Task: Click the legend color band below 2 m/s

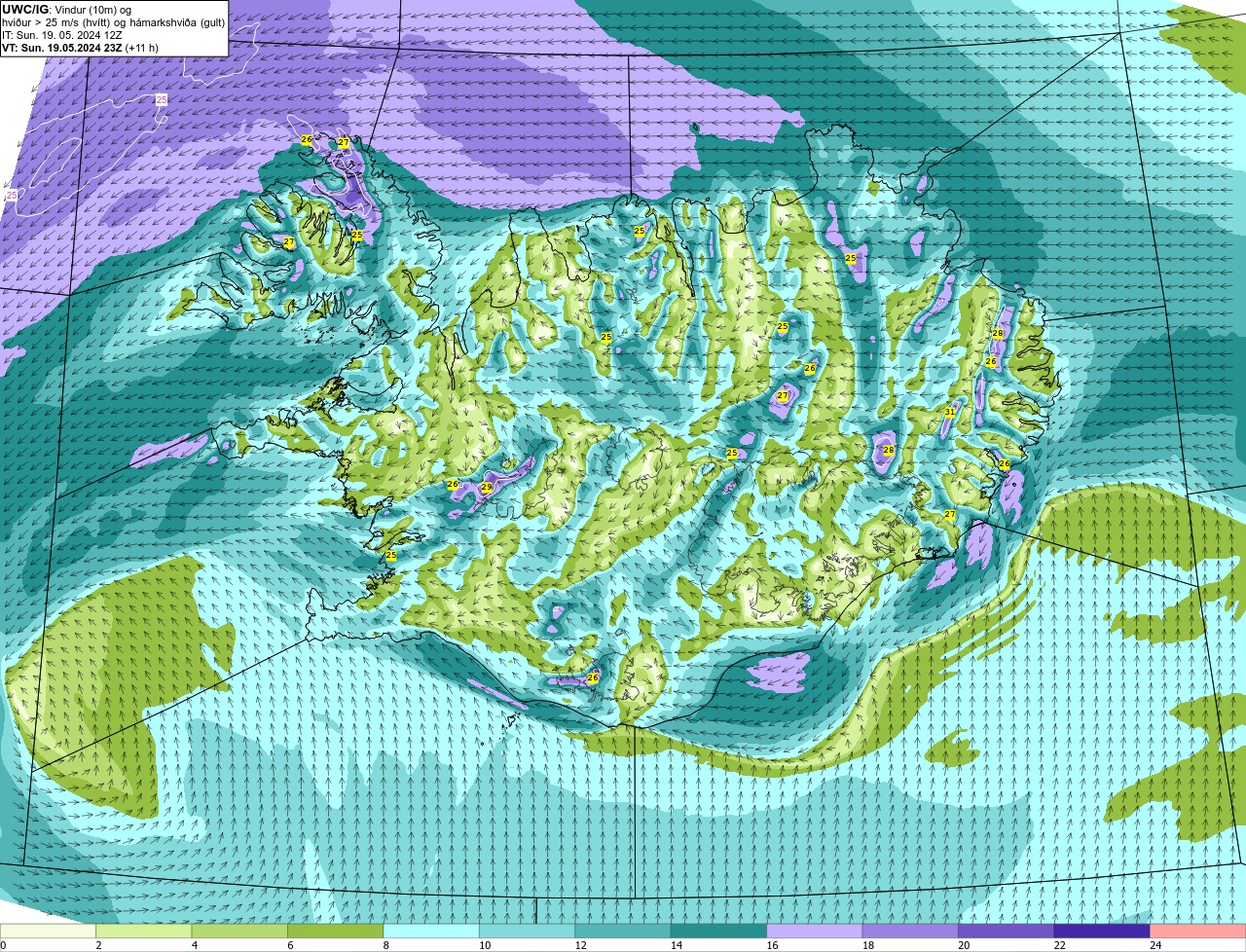Action: click(49, 931)
